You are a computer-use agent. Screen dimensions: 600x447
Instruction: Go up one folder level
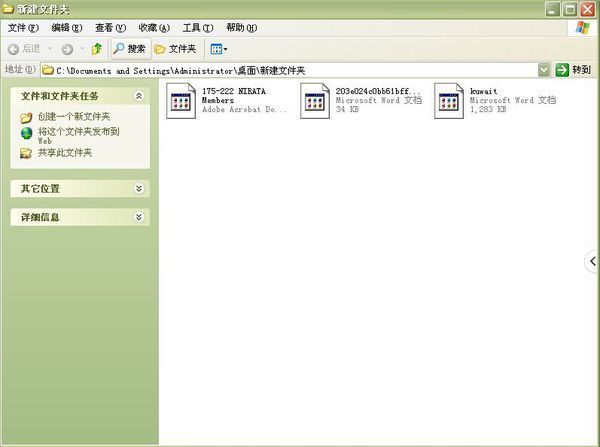[x=97, y=49]
